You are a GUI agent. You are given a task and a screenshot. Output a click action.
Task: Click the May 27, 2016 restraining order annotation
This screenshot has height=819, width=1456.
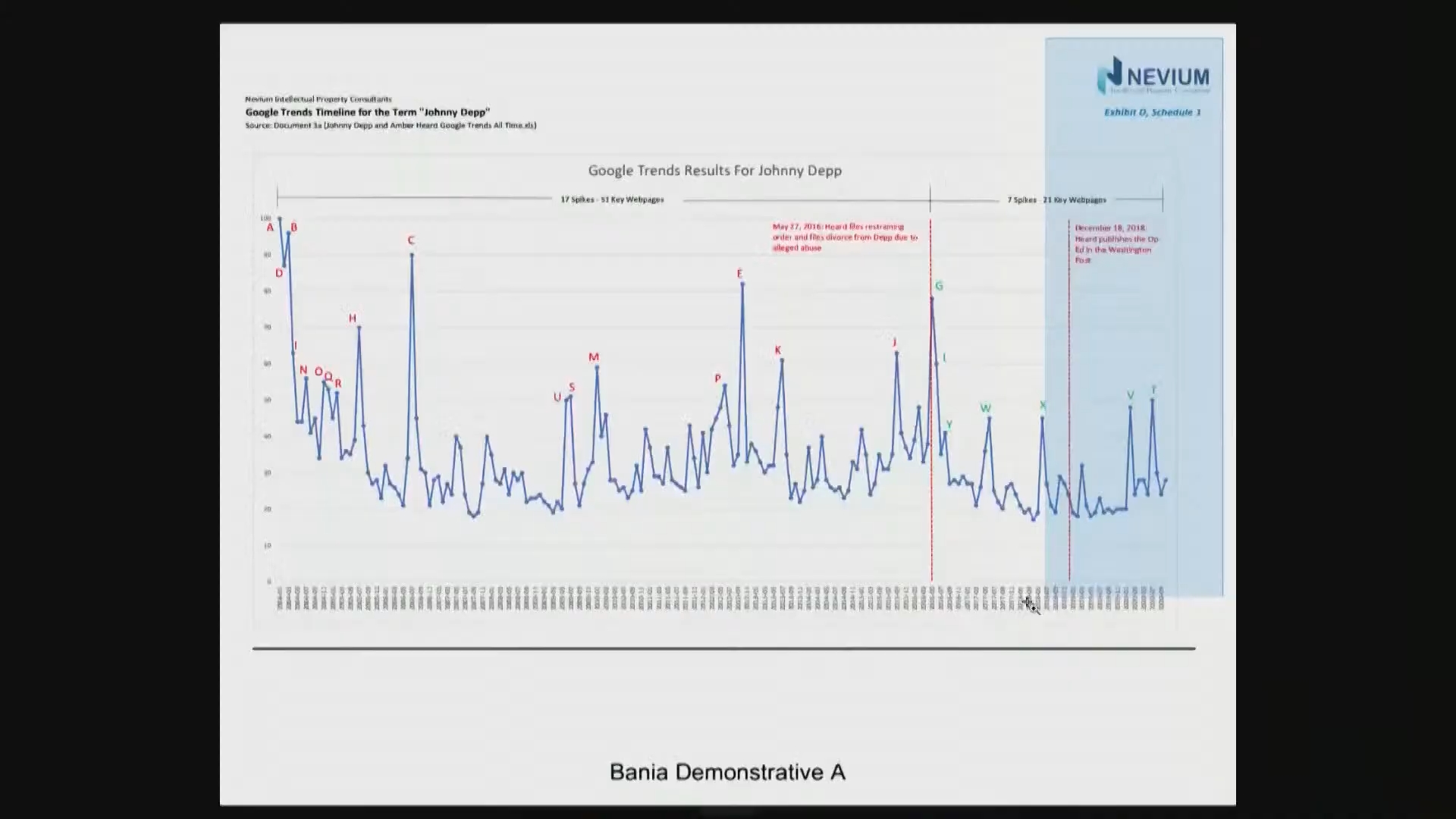coord(845,237)
